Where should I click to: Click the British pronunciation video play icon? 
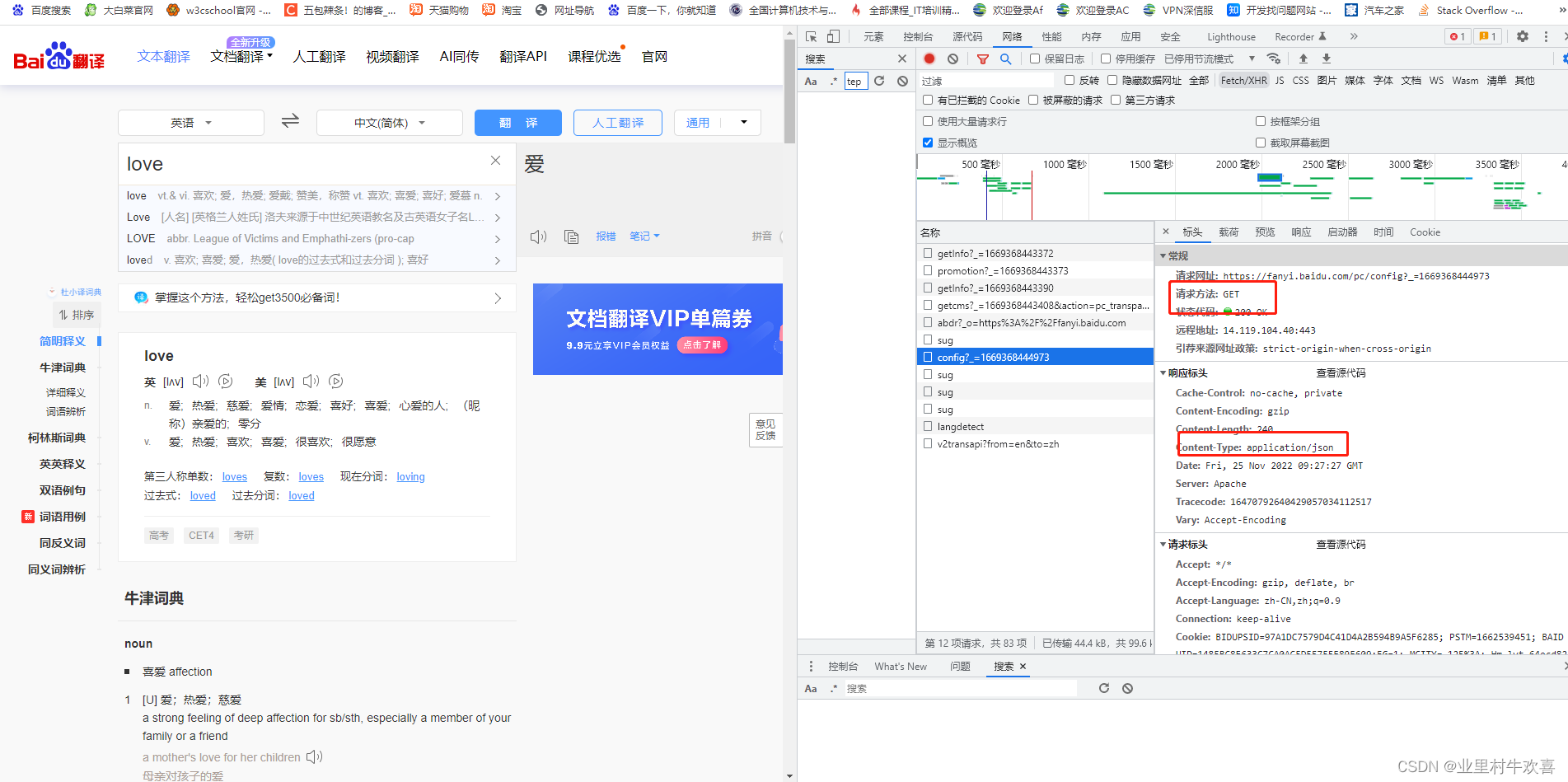(x=225, y=382)
